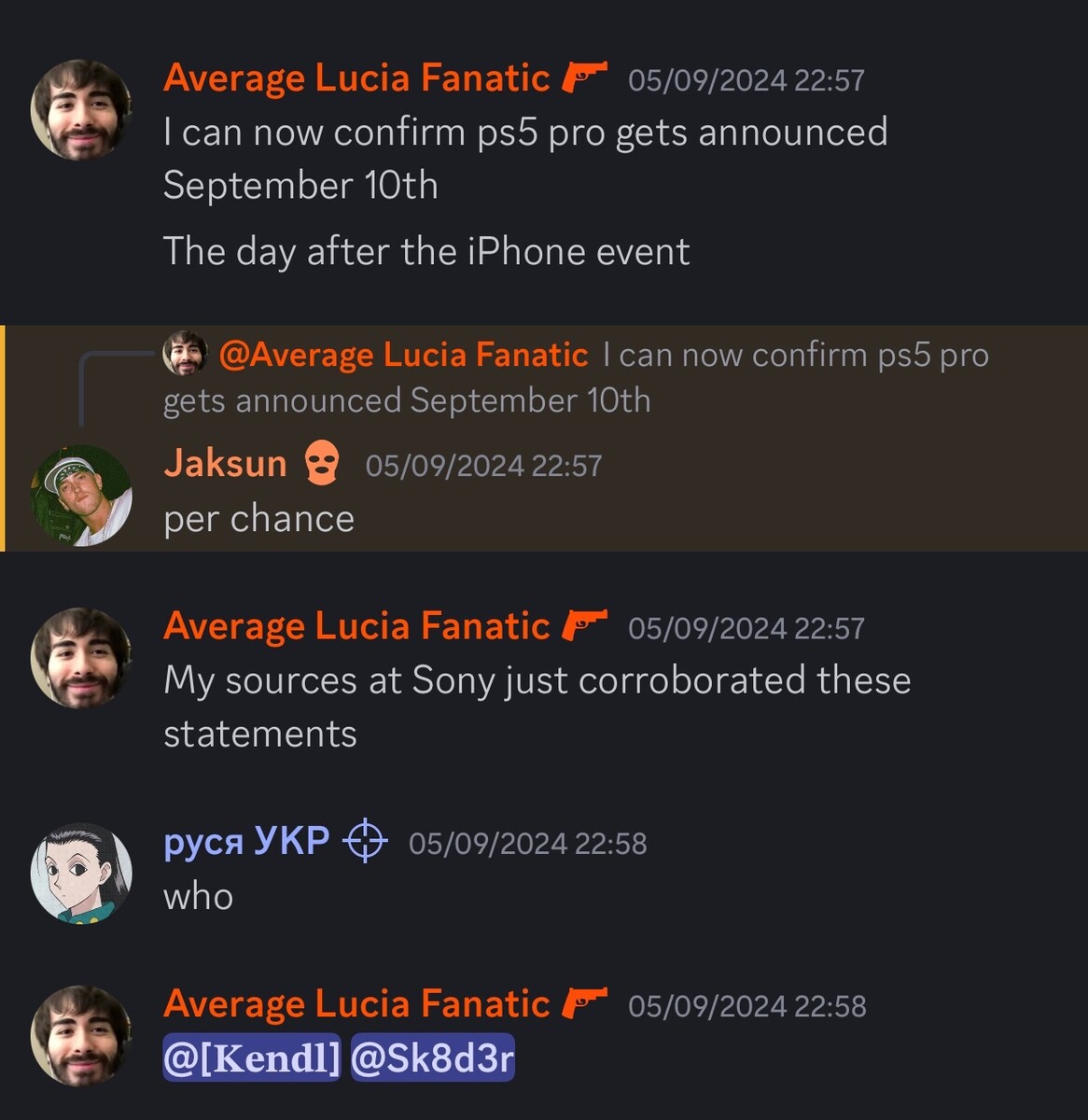The width and height of the screenshot is (1088, 1120).
Task: Click the "The day after the iPhone event" message
Action: [x=426, y=252]
